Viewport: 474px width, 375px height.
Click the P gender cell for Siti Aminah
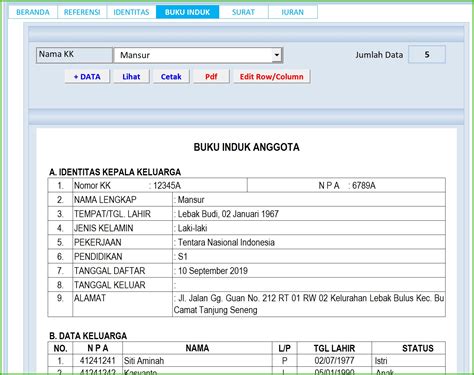point(285,361)
